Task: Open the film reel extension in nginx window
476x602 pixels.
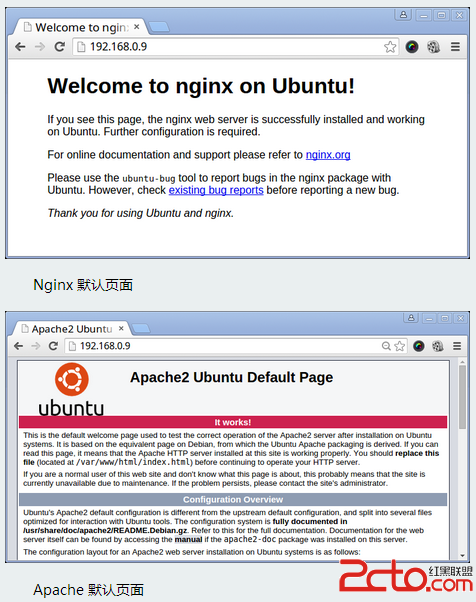Action: click(433, 47)
